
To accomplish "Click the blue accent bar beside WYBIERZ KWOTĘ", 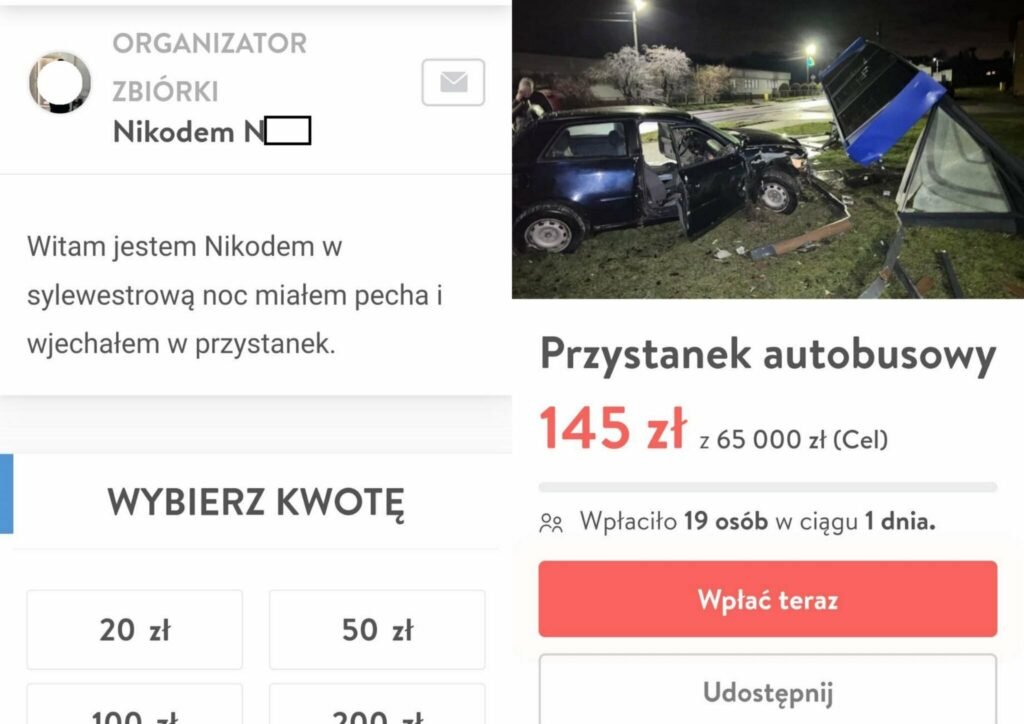I will coord(7,494).
